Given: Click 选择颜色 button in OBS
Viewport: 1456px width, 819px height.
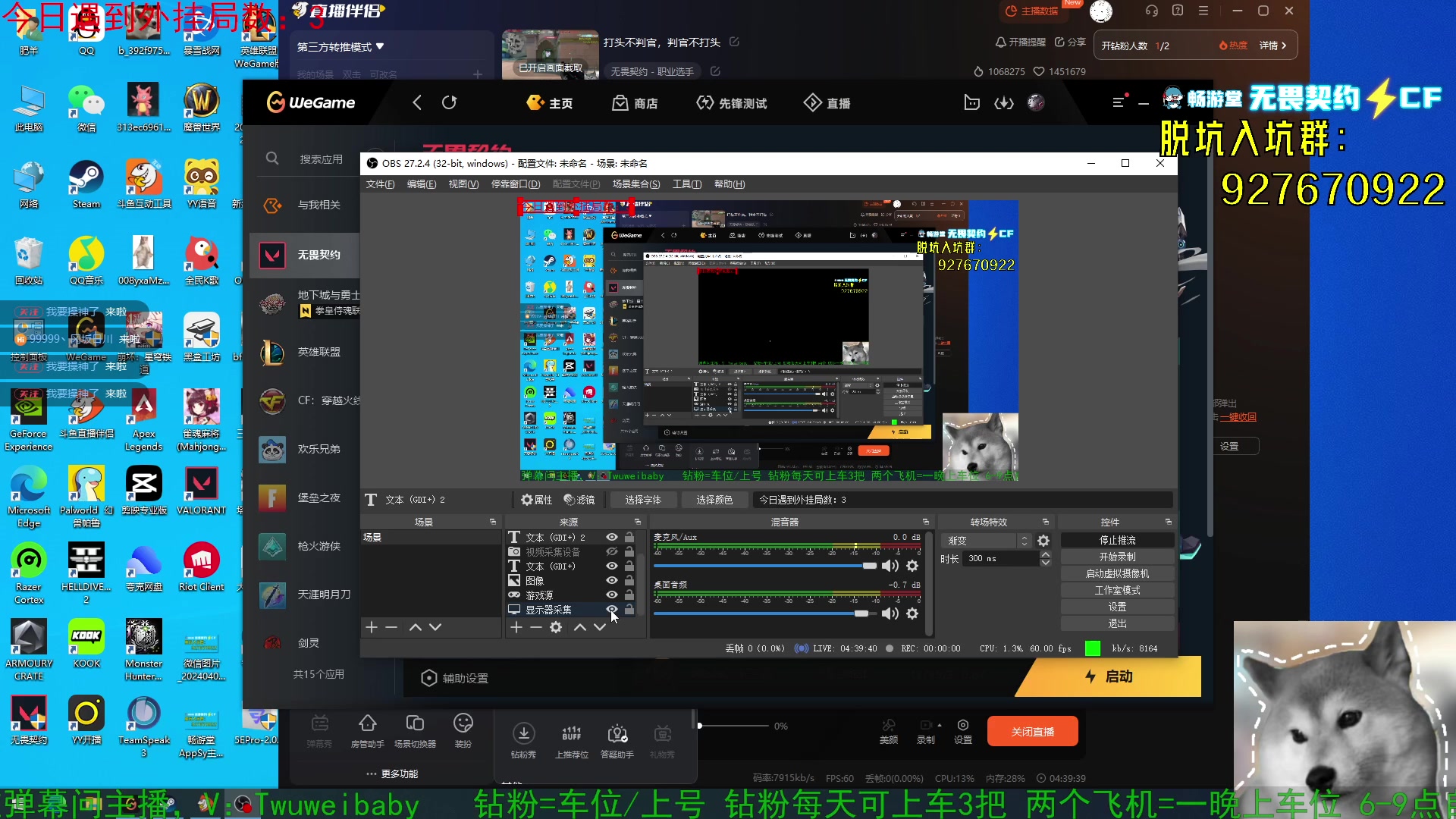Looking at the screenshot, I should point(714,500).
